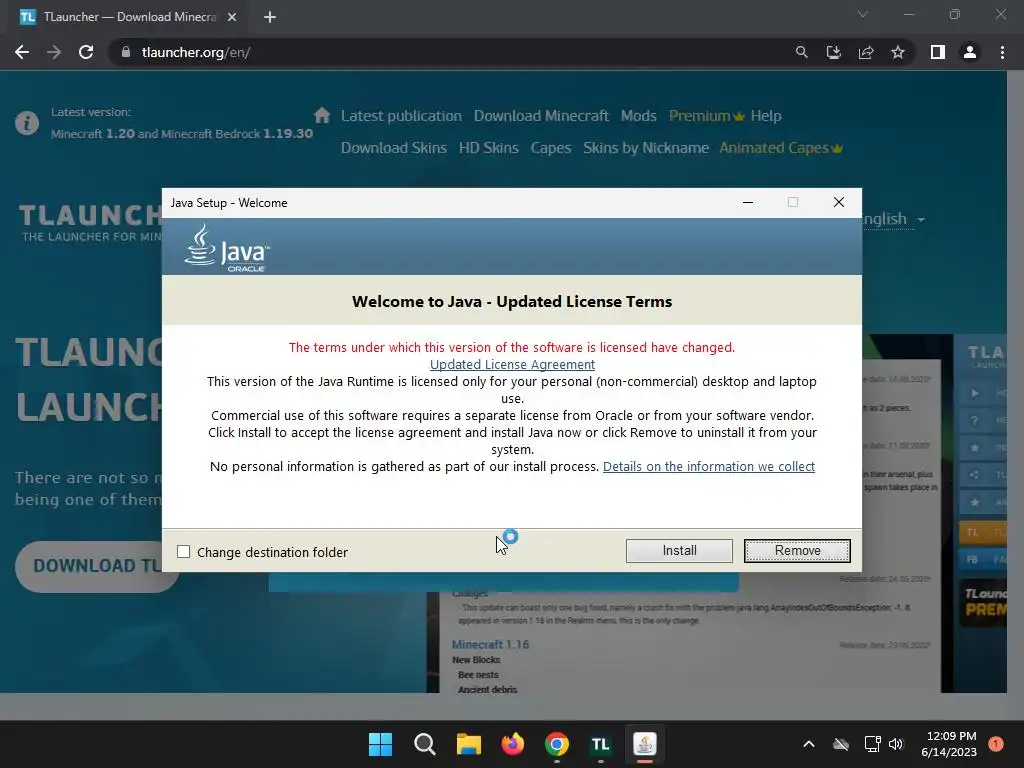This screenshot has width=1024, height=768.
Task: Open HD Skins menu item
Action: point(488,148)
